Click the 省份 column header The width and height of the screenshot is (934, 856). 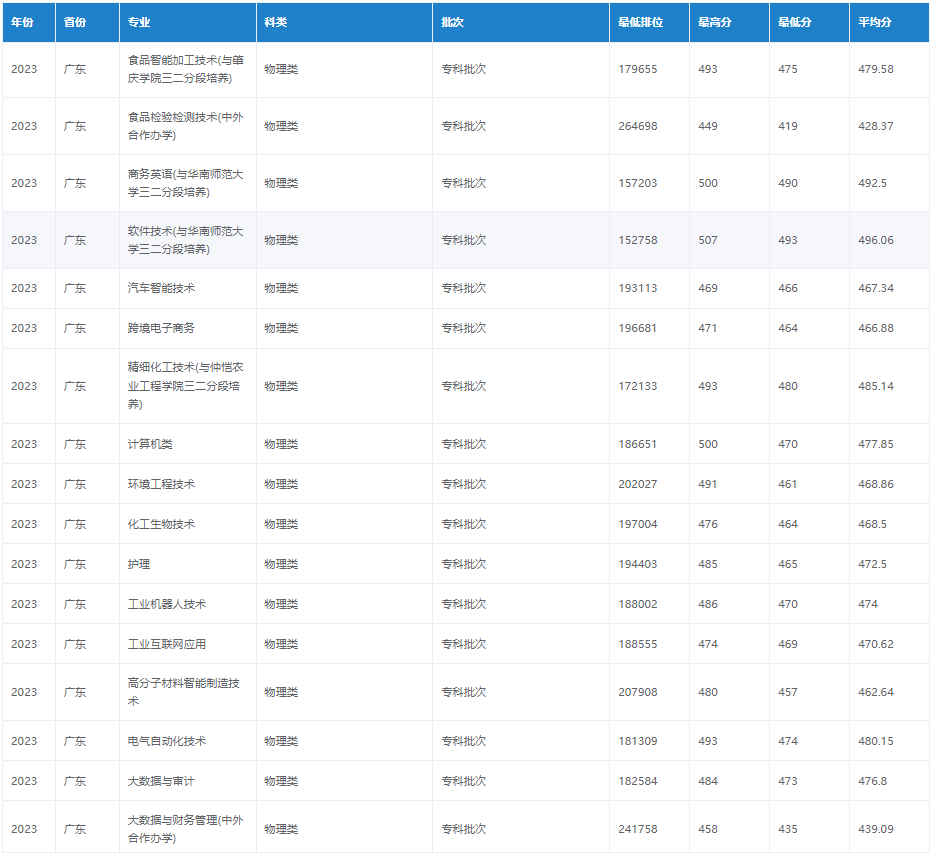coord(87,22)
